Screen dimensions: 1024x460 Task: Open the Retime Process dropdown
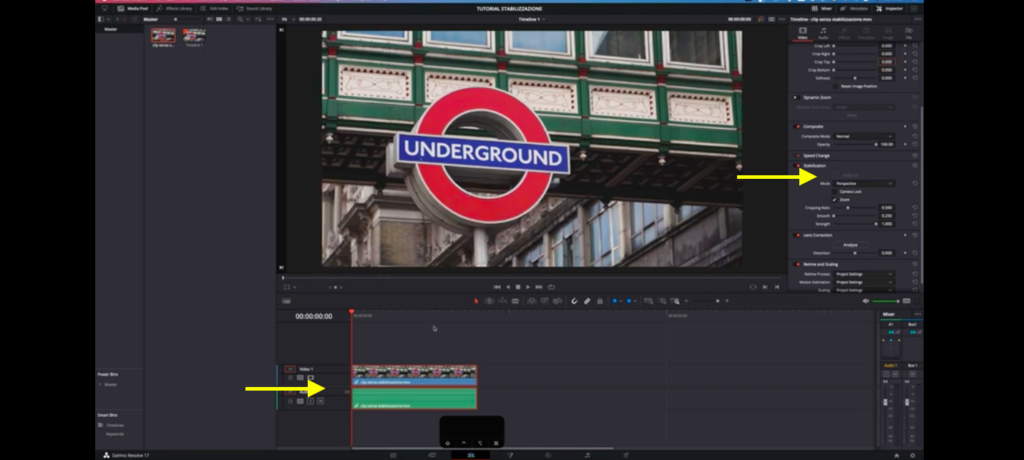tap(864, 274)
